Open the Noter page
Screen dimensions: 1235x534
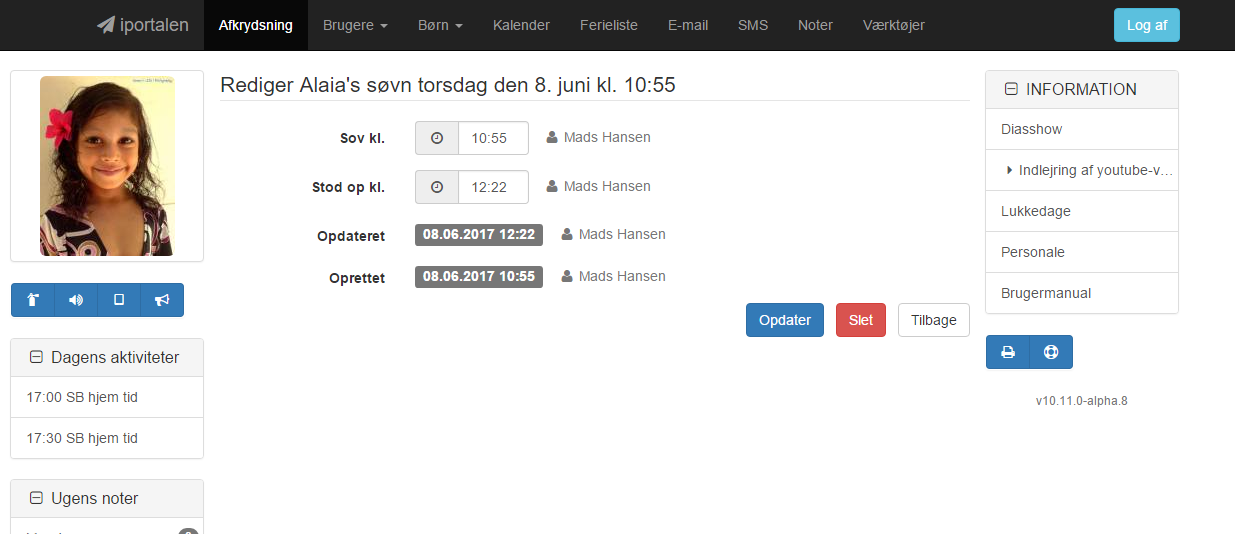815,25
